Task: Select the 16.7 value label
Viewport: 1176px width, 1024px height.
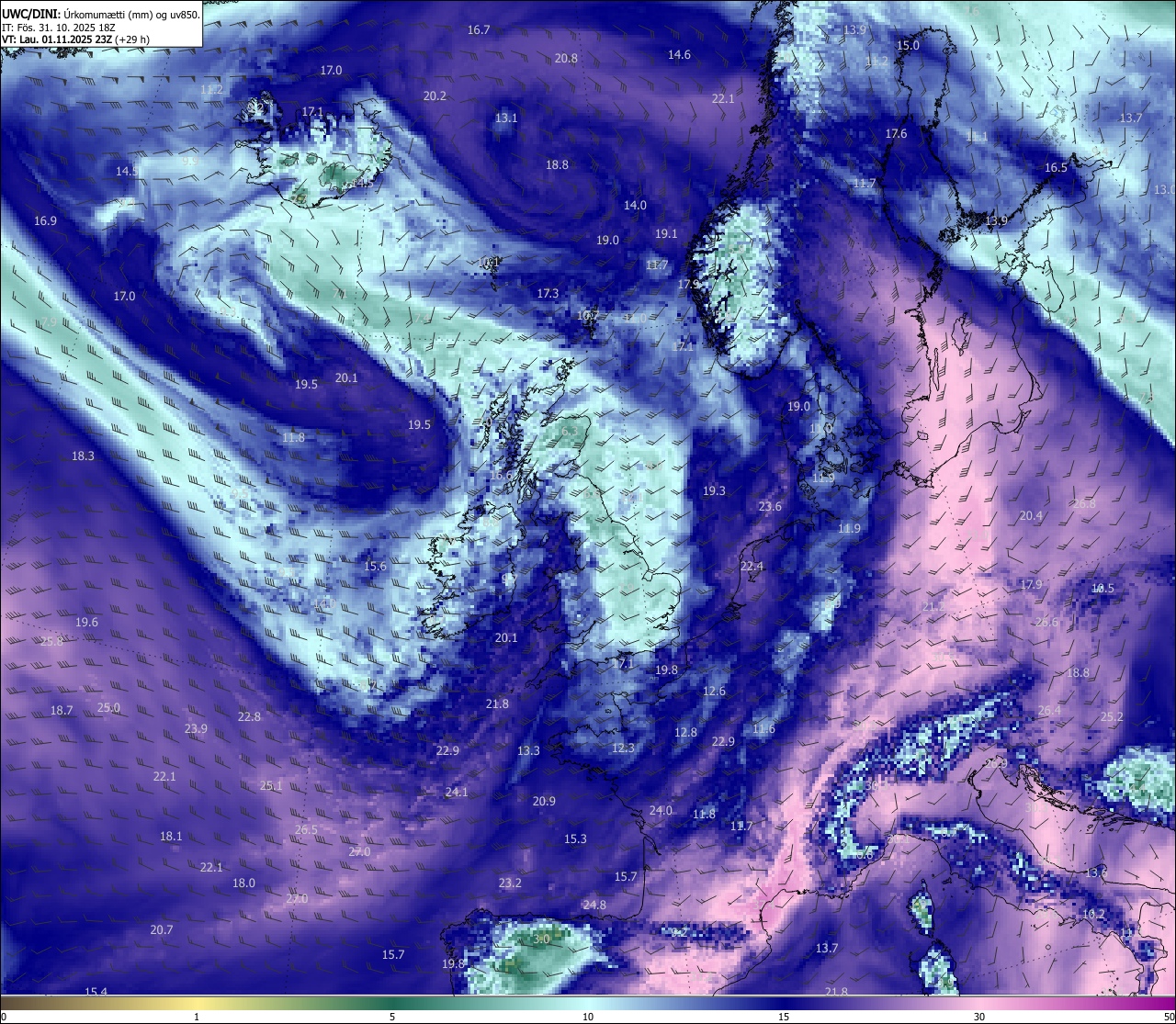Action: (x=479, y=29)
